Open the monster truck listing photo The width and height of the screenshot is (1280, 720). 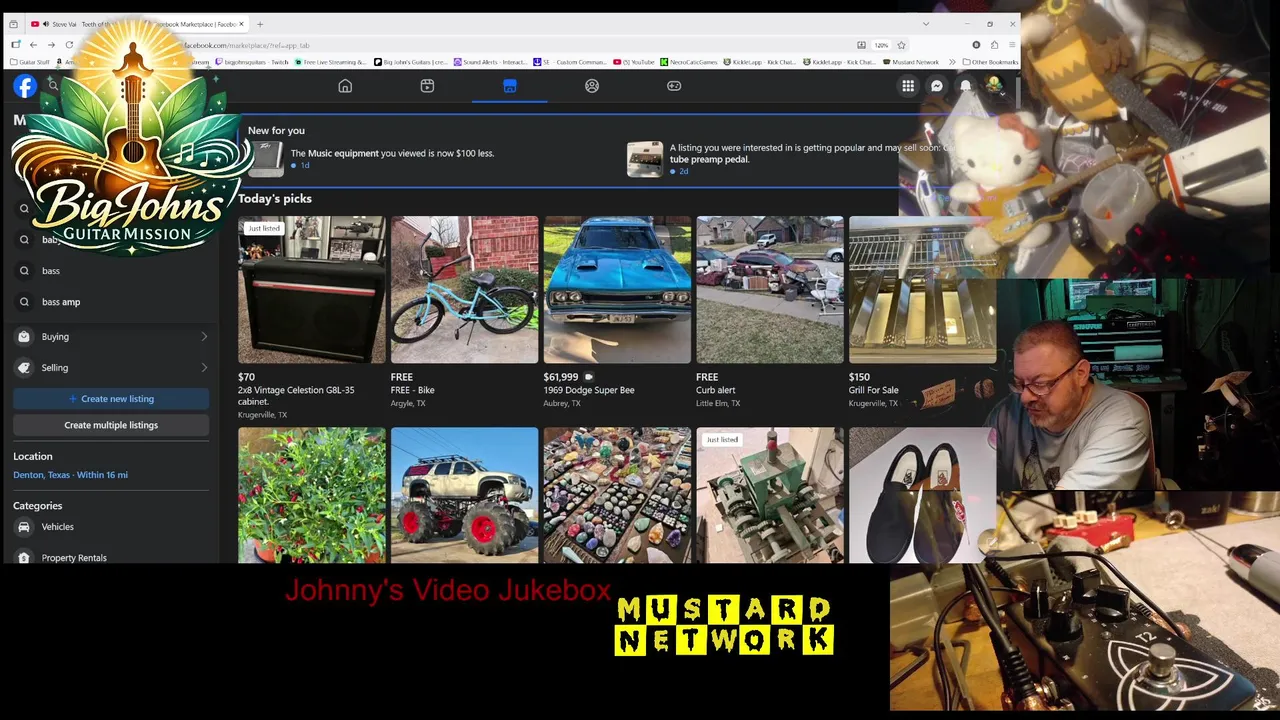pyautogui.click(x=464, y=496)
